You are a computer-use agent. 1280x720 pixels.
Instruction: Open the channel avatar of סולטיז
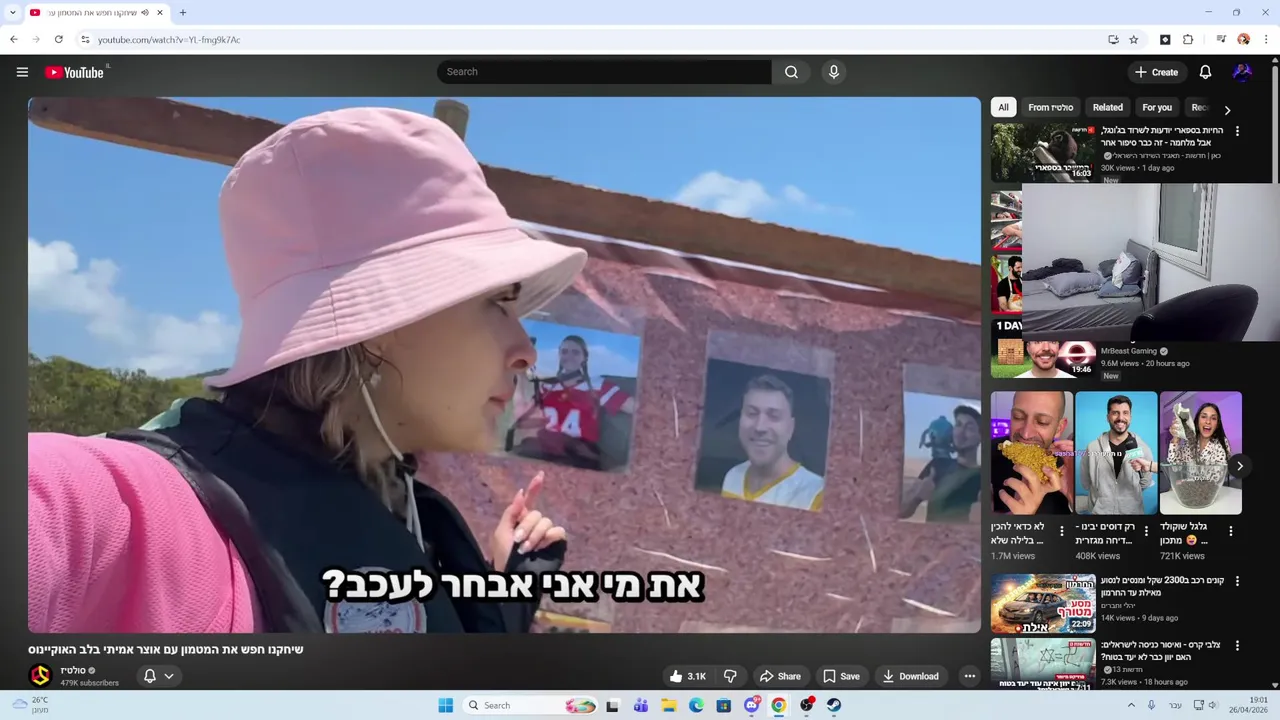[x=40, y=676]
